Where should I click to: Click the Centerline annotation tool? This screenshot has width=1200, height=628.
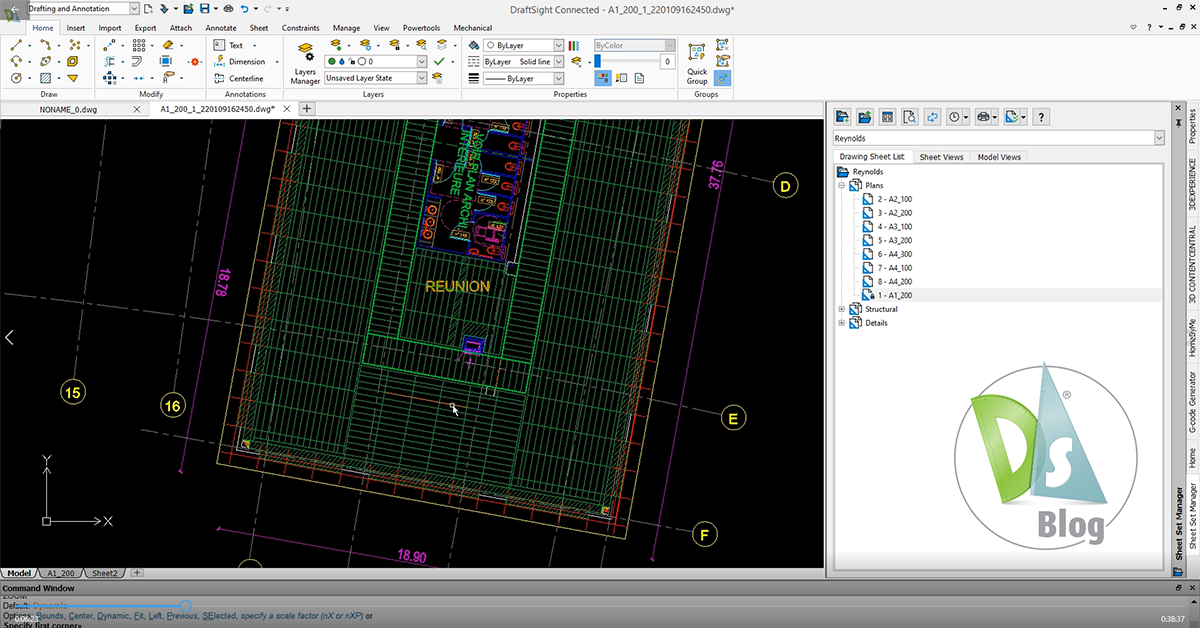[x=245, y=78]
